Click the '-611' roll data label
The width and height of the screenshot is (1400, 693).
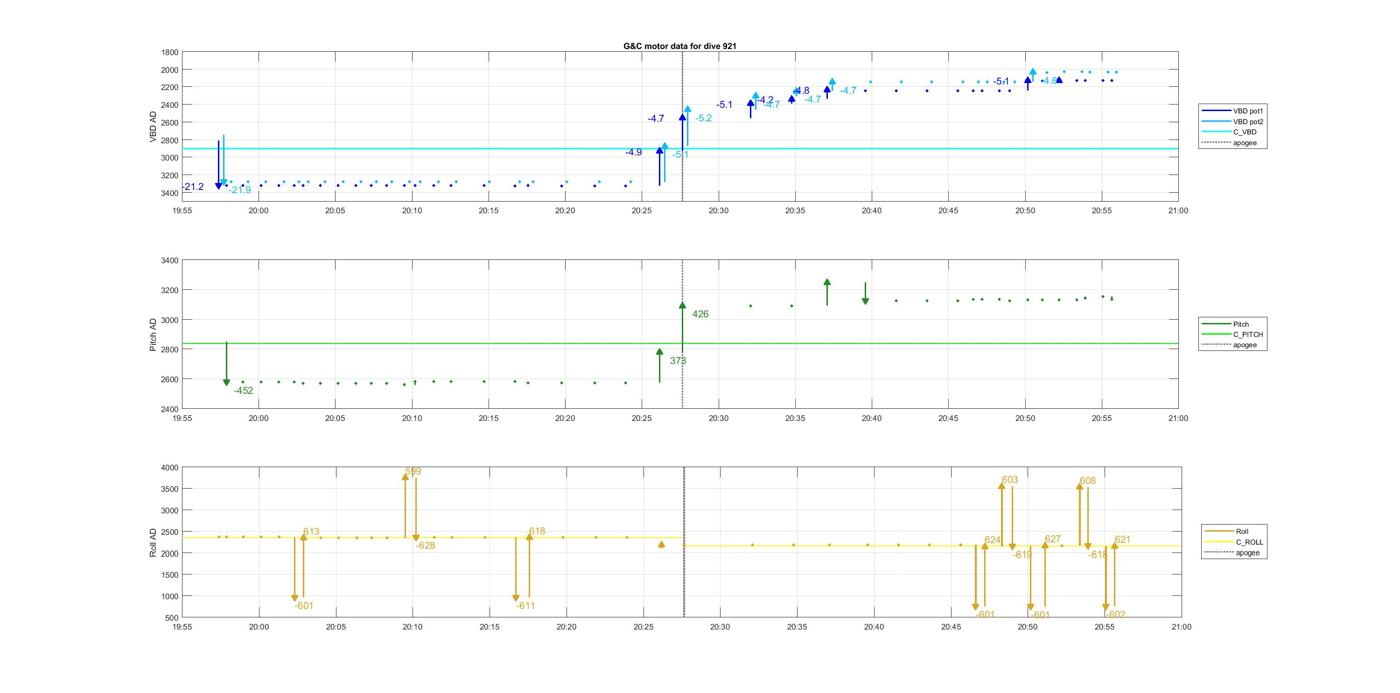[526, 606]
